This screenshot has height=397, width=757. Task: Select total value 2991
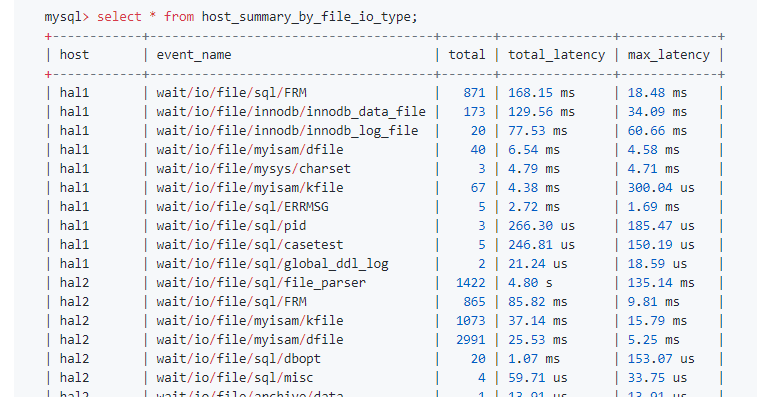(x=471, y=340)
